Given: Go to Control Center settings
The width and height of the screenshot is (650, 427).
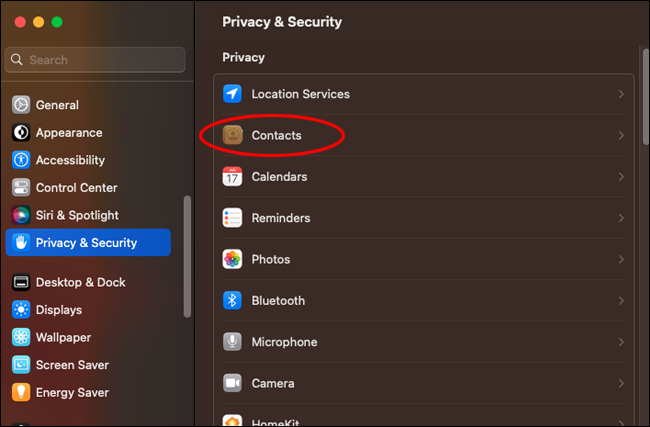Looking at the screenshot, I should 76,187.
